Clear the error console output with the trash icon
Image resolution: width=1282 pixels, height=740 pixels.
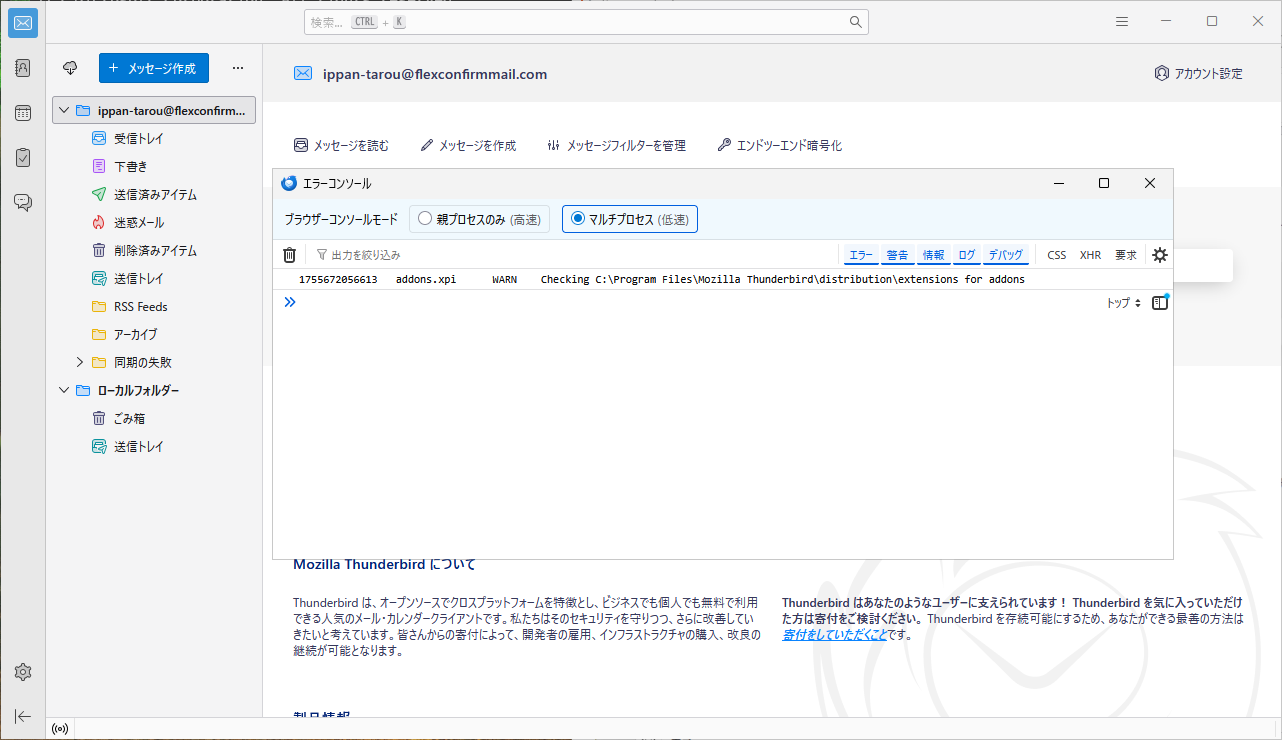pyautogui.click(x=289, y=254)
